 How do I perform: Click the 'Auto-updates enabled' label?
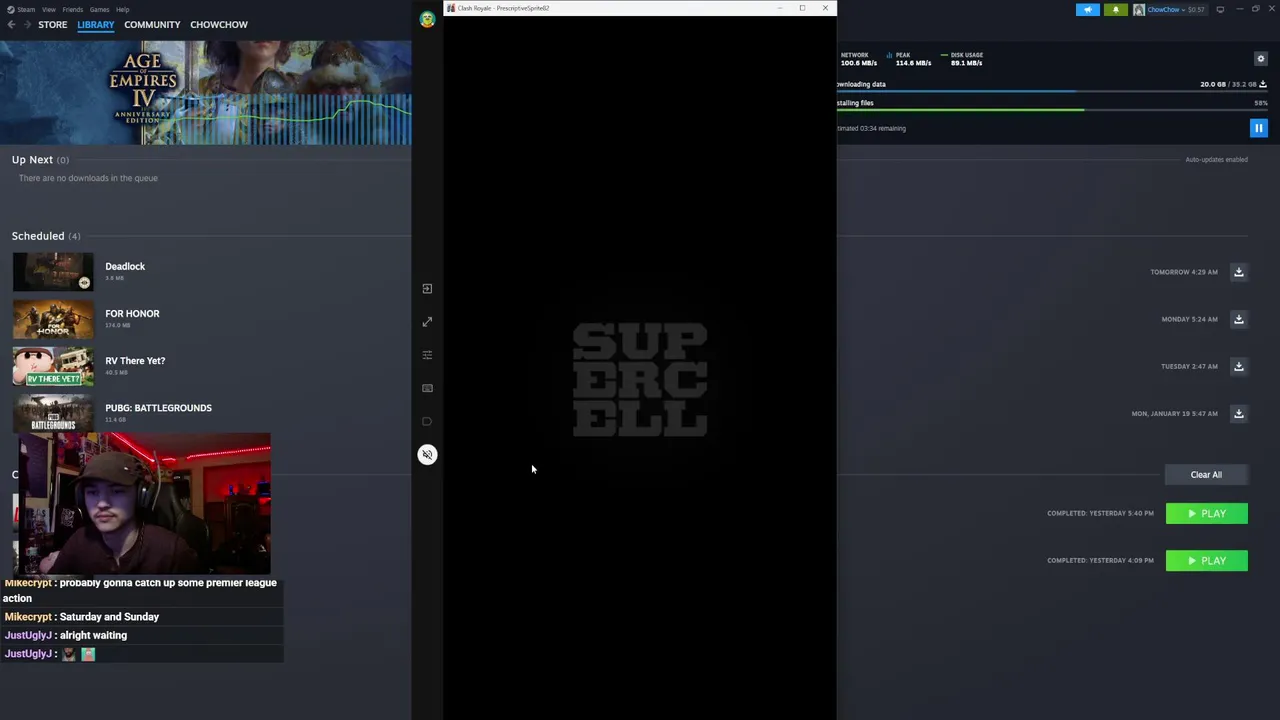pyautogui.click(x=1216, y=160)
